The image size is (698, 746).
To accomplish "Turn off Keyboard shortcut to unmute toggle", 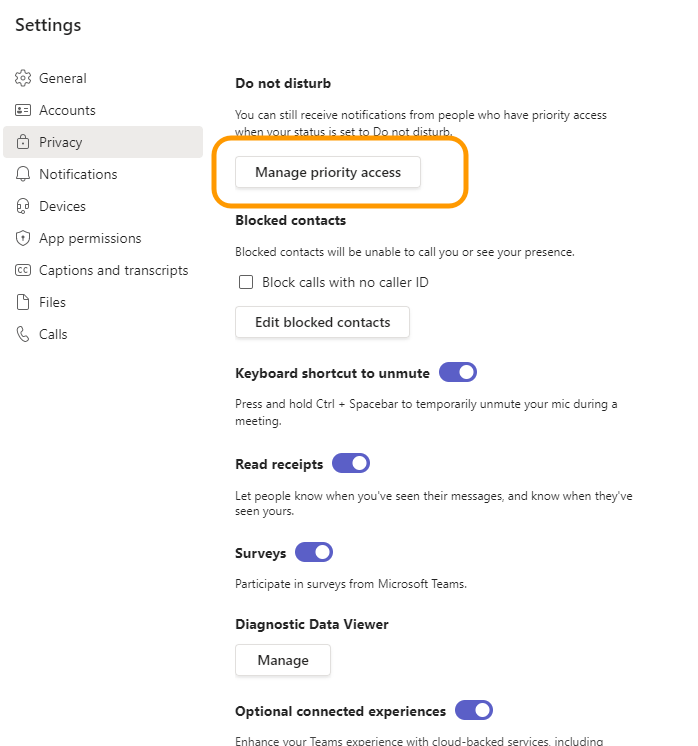I will [x=458, y=373].
